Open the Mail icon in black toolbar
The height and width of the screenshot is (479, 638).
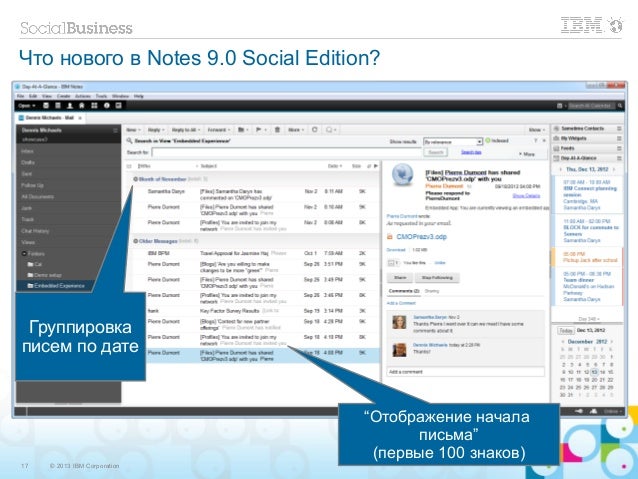click(46, 106)
